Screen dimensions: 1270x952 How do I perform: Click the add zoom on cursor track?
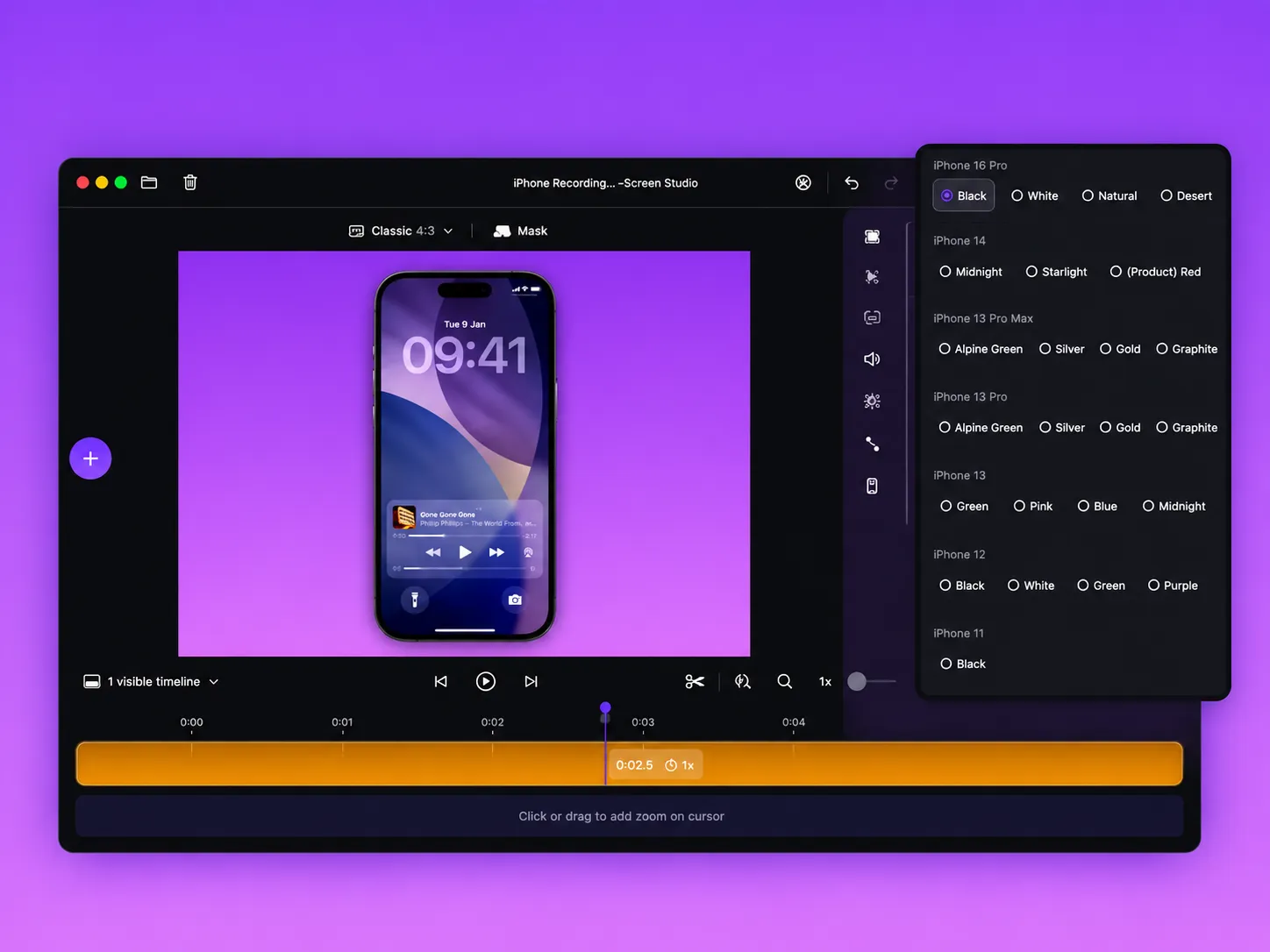(x=630, y=816)
